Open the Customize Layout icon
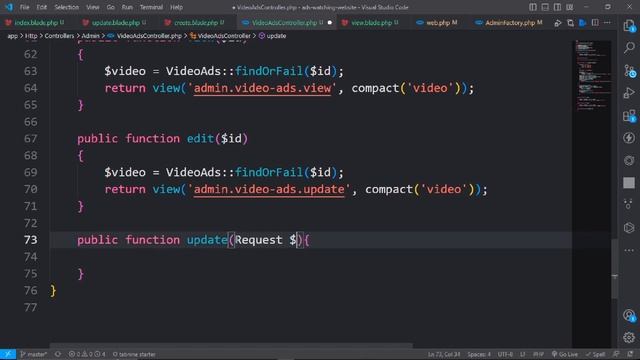Viewport: 640px width, 360px height. (570, 7)
